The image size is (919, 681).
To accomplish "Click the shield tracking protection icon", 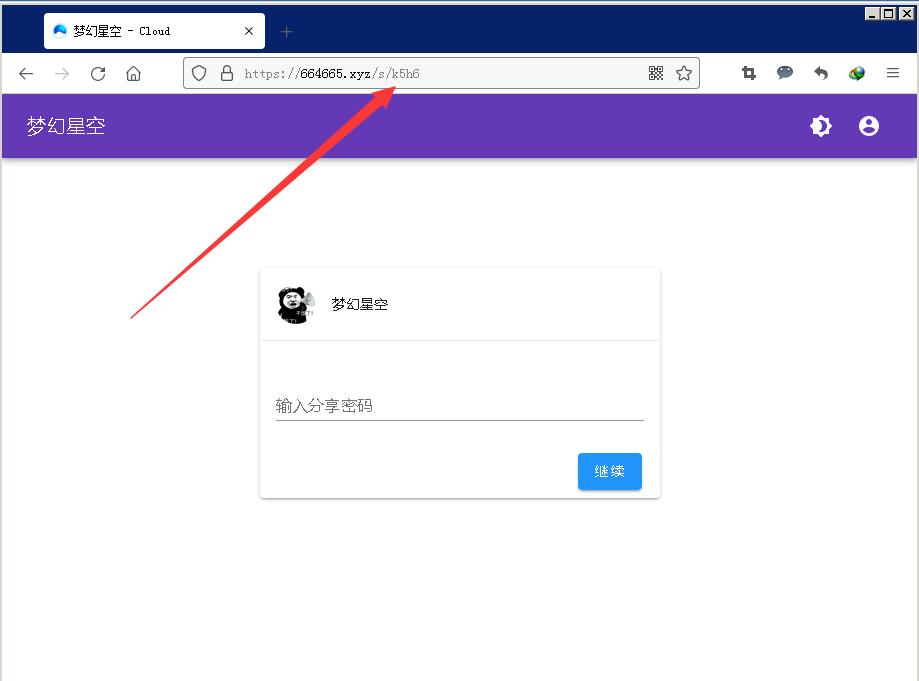I will point(199,73).
